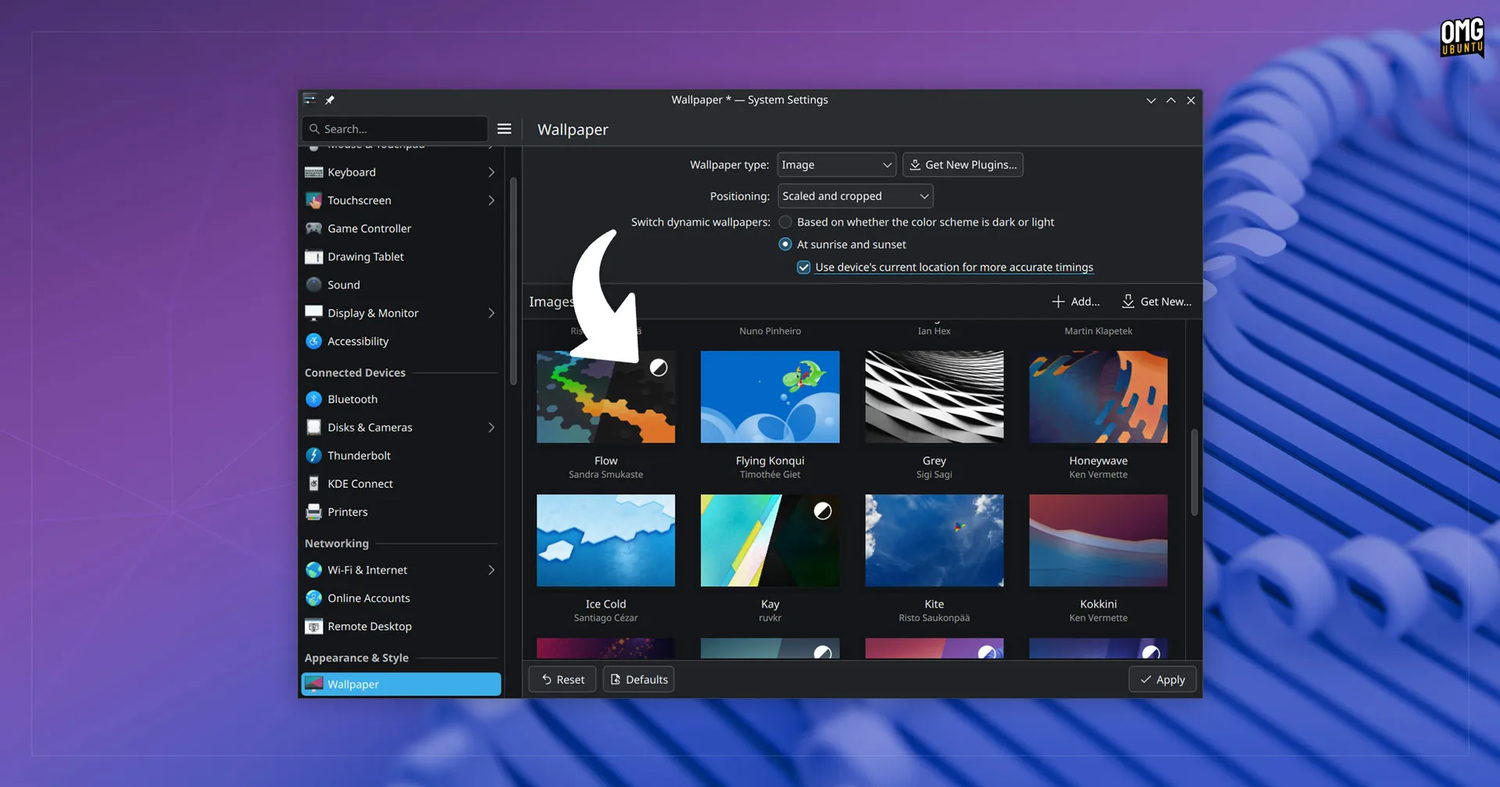Select the Thunderbolt icon
Screen dimensions: 1500x787
point(314,455)
